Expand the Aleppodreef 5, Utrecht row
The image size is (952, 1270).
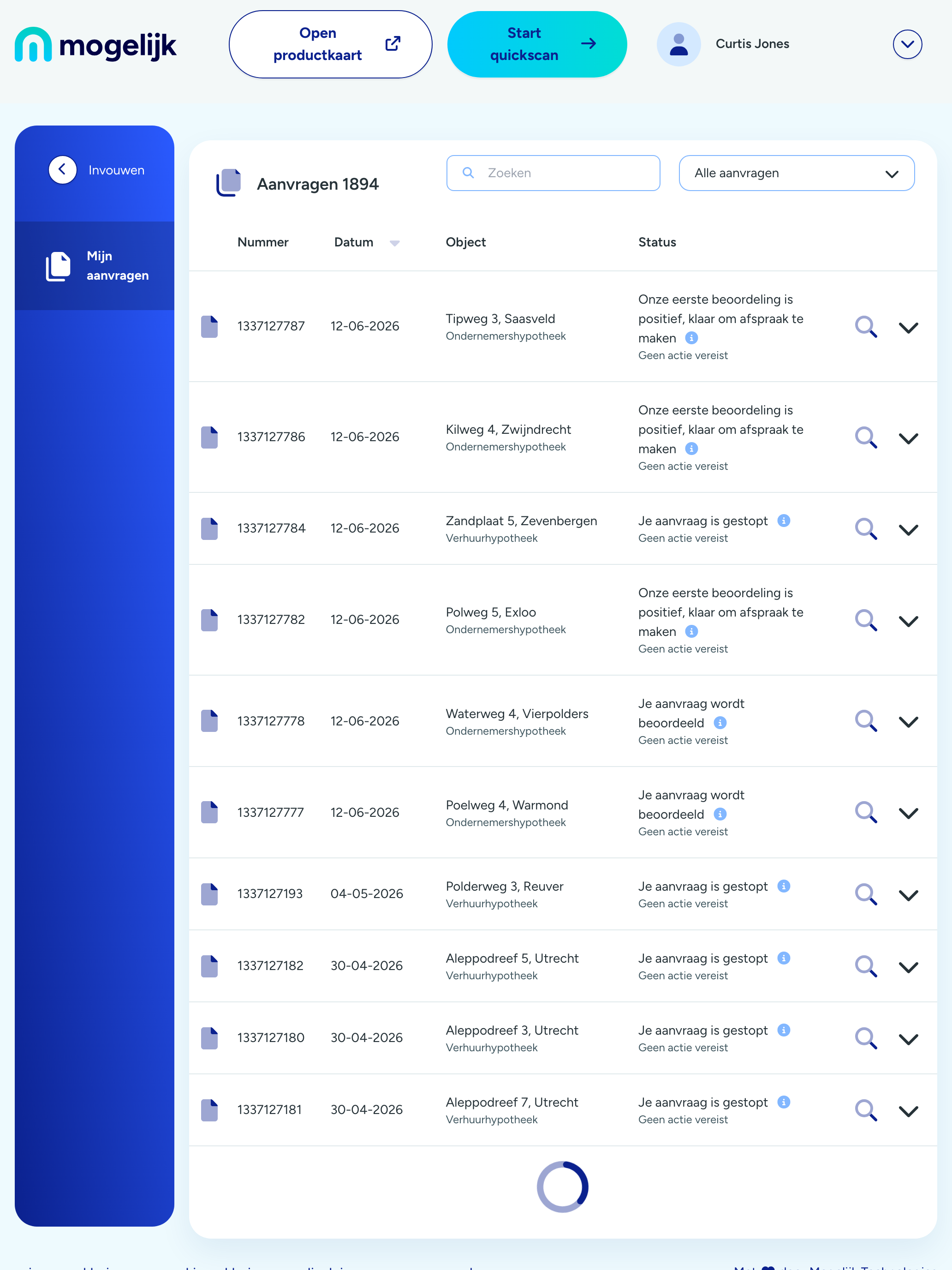(x=908, y=967)
